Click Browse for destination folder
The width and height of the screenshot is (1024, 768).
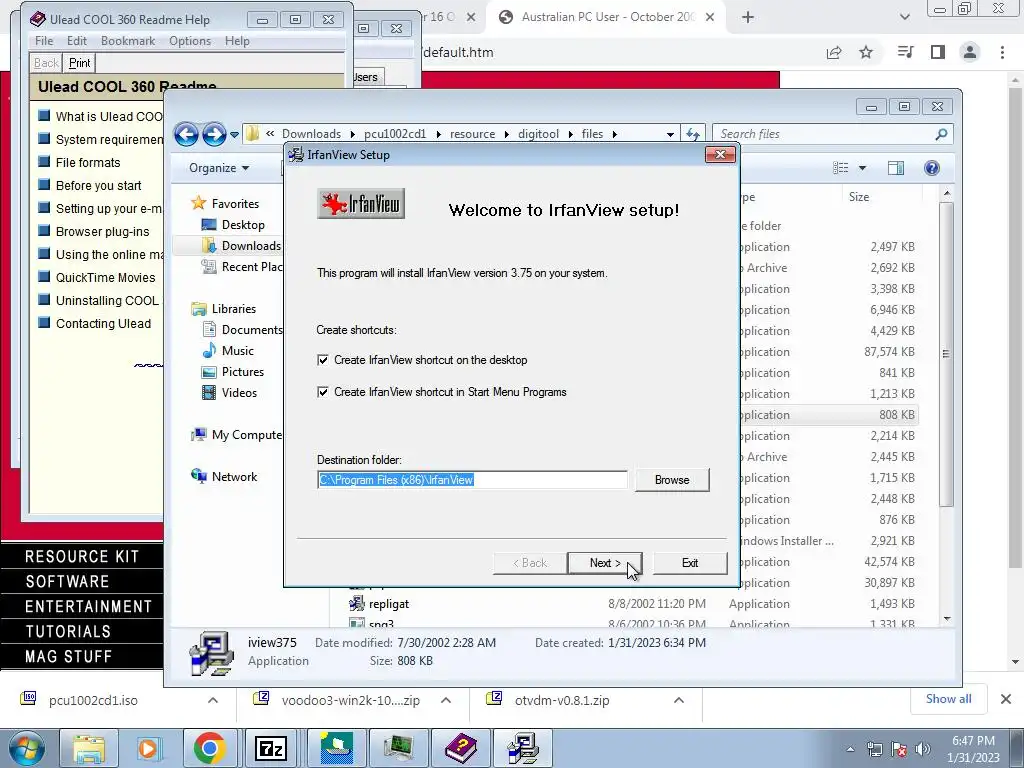(x=671, y=480)
